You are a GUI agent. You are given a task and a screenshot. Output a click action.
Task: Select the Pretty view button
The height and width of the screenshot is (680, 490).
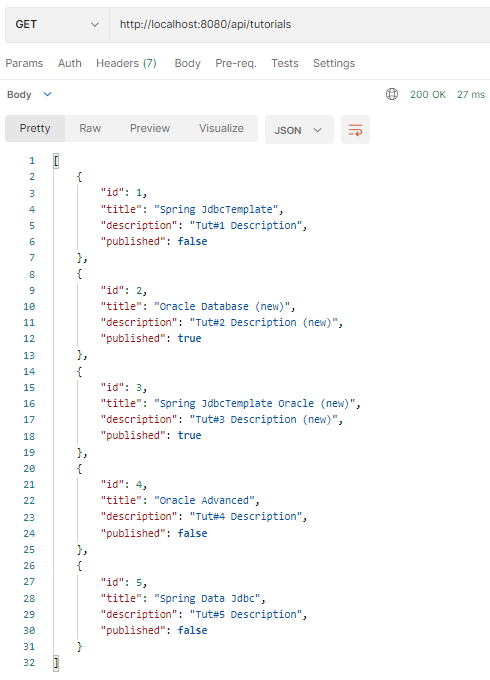pyautogui.click(x=35, y=128)
